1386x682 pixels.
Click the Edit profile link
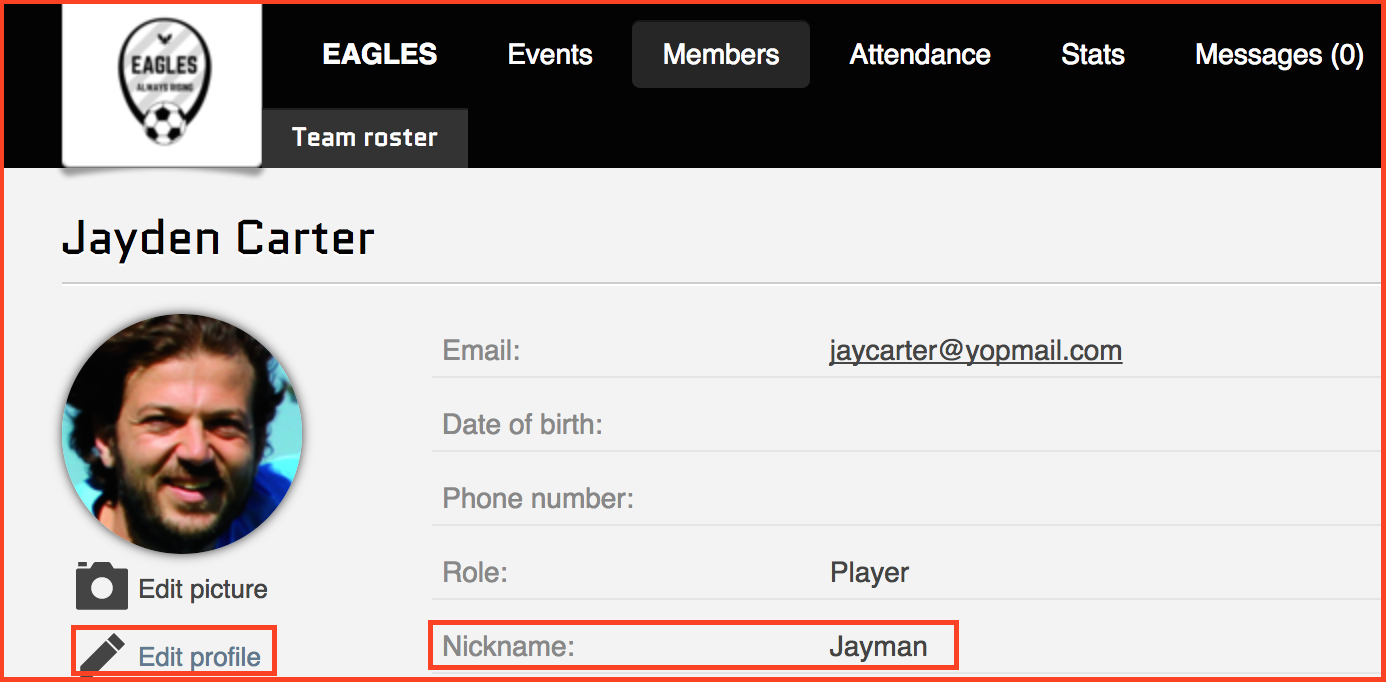pyautogui.click(x=199, y=657)
